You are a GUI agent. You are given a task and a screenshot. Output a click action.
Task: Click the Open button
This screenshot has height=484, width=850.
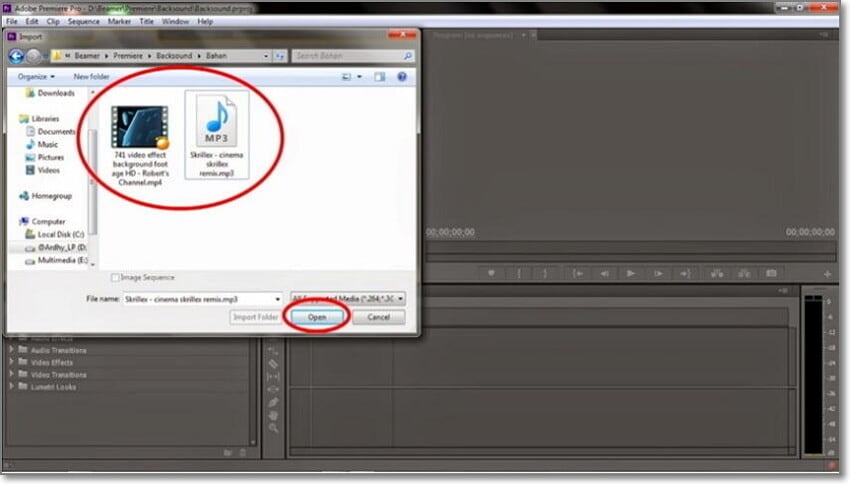pyautogui.click(x=317, y=317)
